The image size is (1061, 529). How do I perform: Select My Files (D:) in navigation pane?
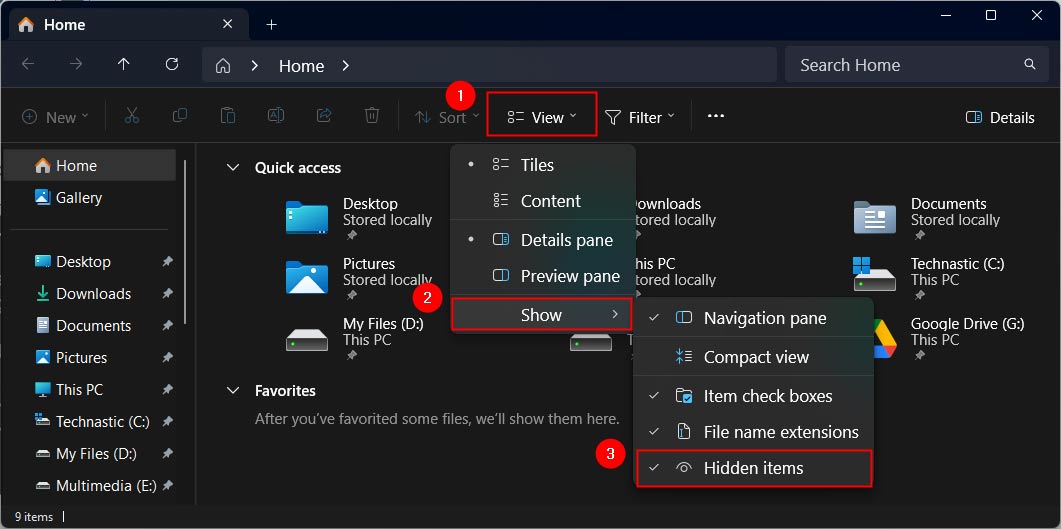(x=89, y=453)
